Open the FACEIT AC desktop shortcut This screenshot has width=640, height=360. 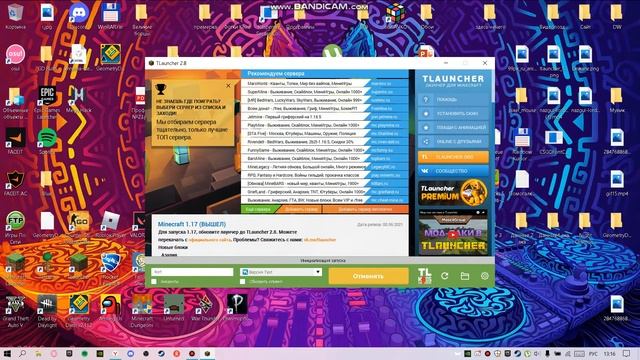click(x=16, y=183)
